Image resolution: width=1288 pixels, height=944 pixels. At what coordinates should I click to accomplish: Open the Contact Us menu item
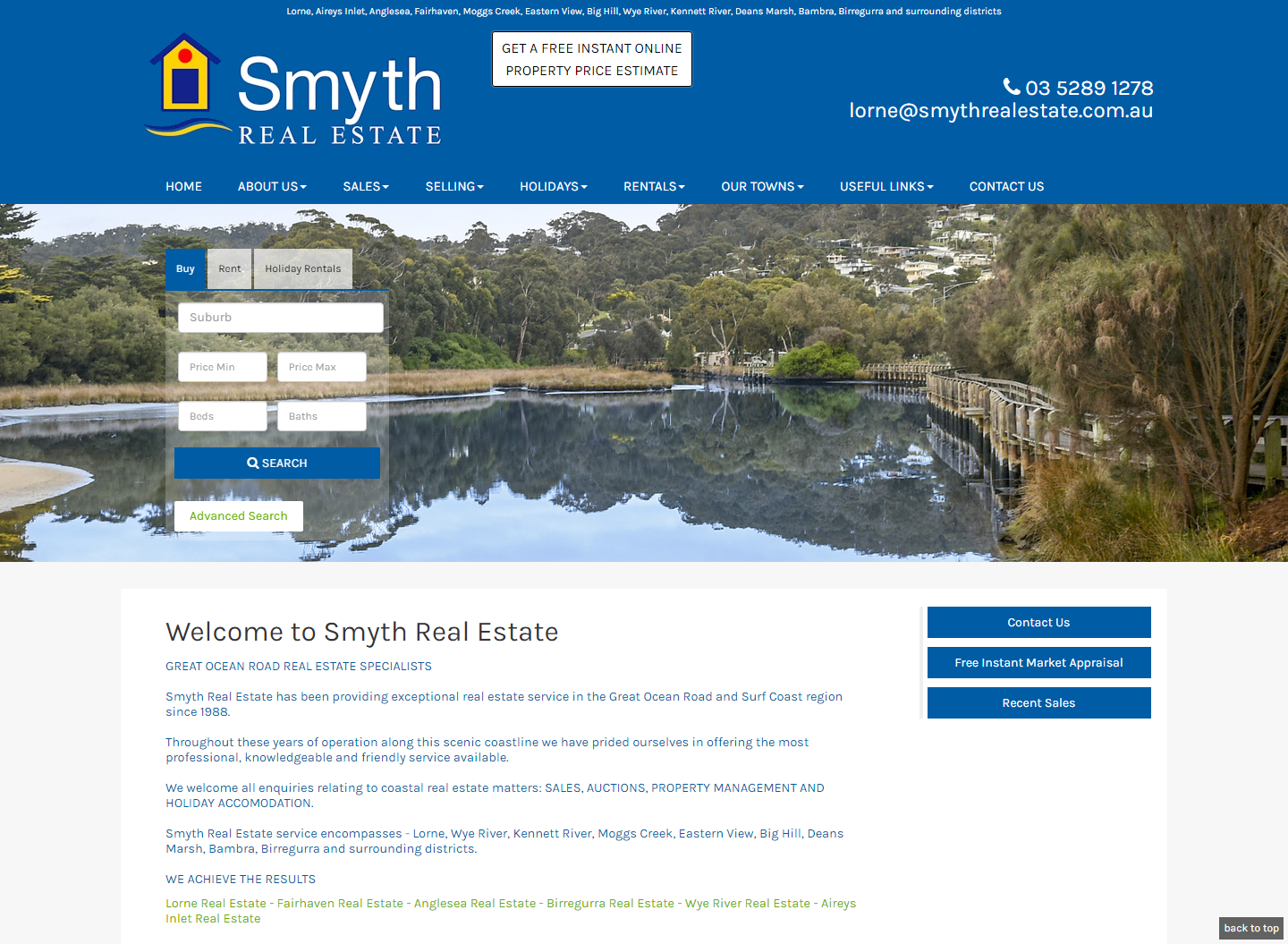coord(1006,186)
